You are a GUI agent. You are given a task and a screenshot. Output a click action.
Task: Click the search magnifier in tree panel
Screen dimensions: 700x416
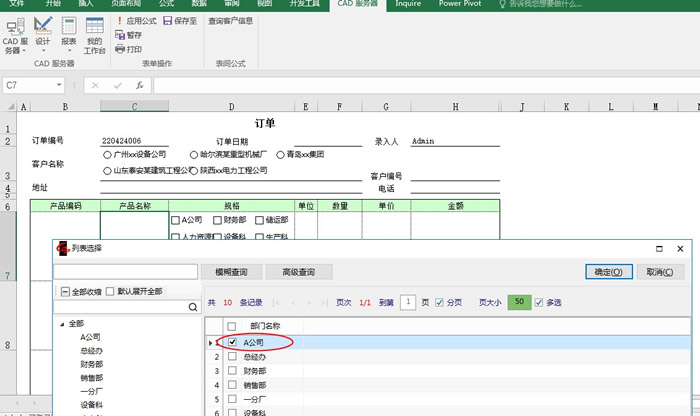pos(190,309)
